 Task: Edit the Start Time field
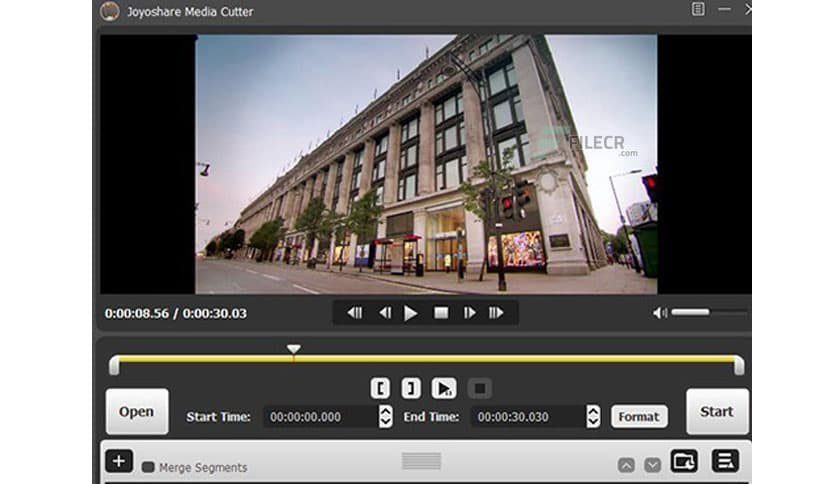click(x=321, y=417)
